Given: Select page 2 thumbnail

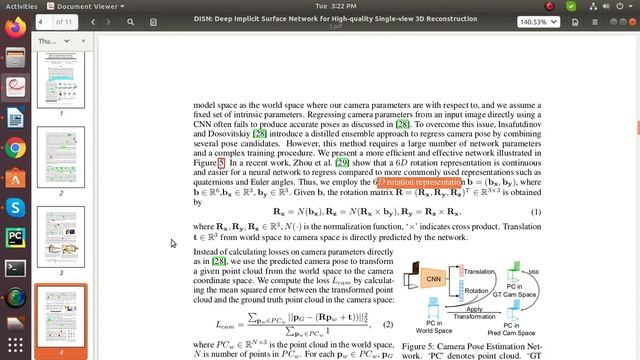Looking at the screenshot, I should tap(61, 157).
